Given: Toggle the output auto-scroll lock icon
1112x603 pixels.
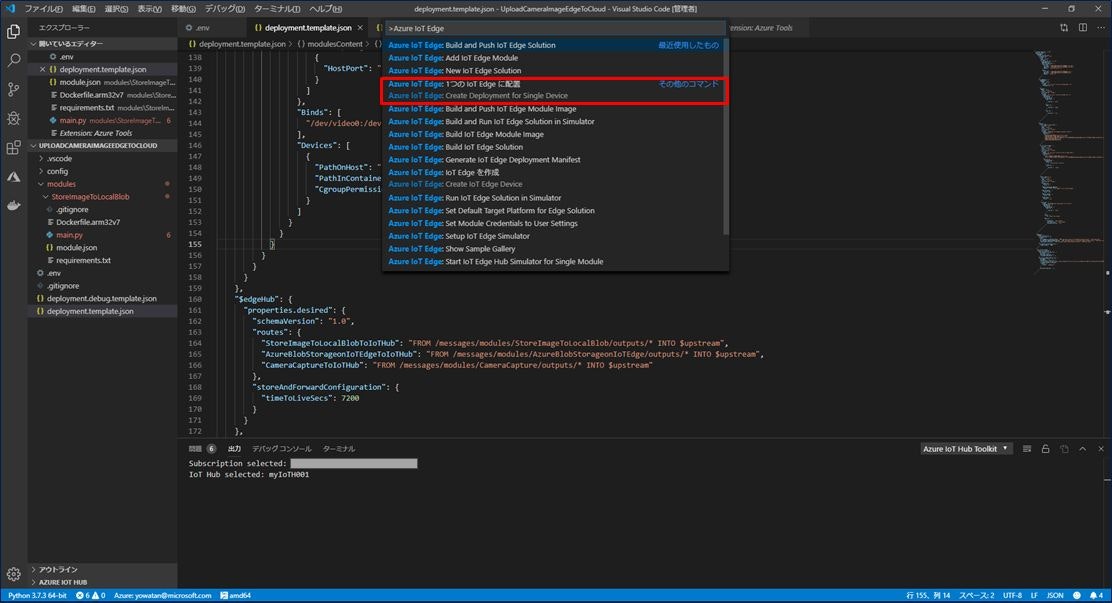Looking at the screenshot, I should click(x=1046, y=448).
